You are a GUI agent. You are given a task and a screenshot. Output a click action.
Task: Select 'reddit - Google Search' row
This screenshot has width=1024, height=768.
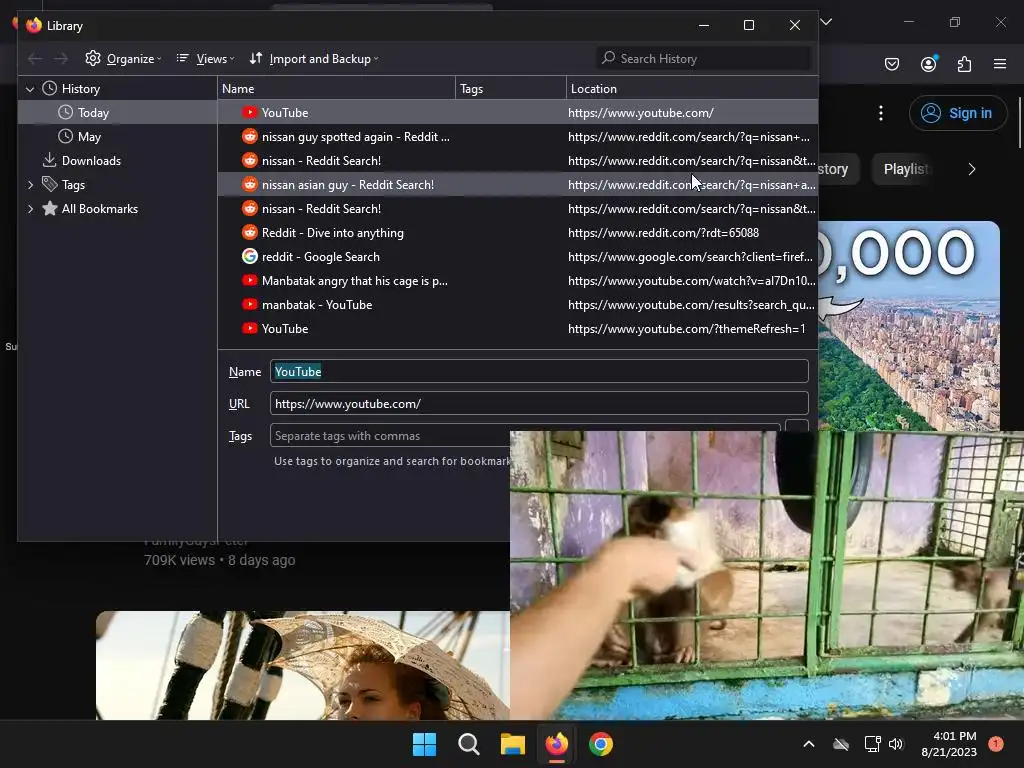(x=517, y=257)
